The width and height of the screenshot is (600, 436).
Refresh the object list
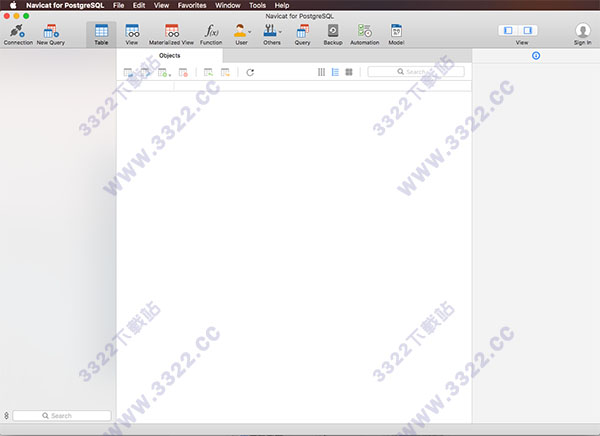250,72
